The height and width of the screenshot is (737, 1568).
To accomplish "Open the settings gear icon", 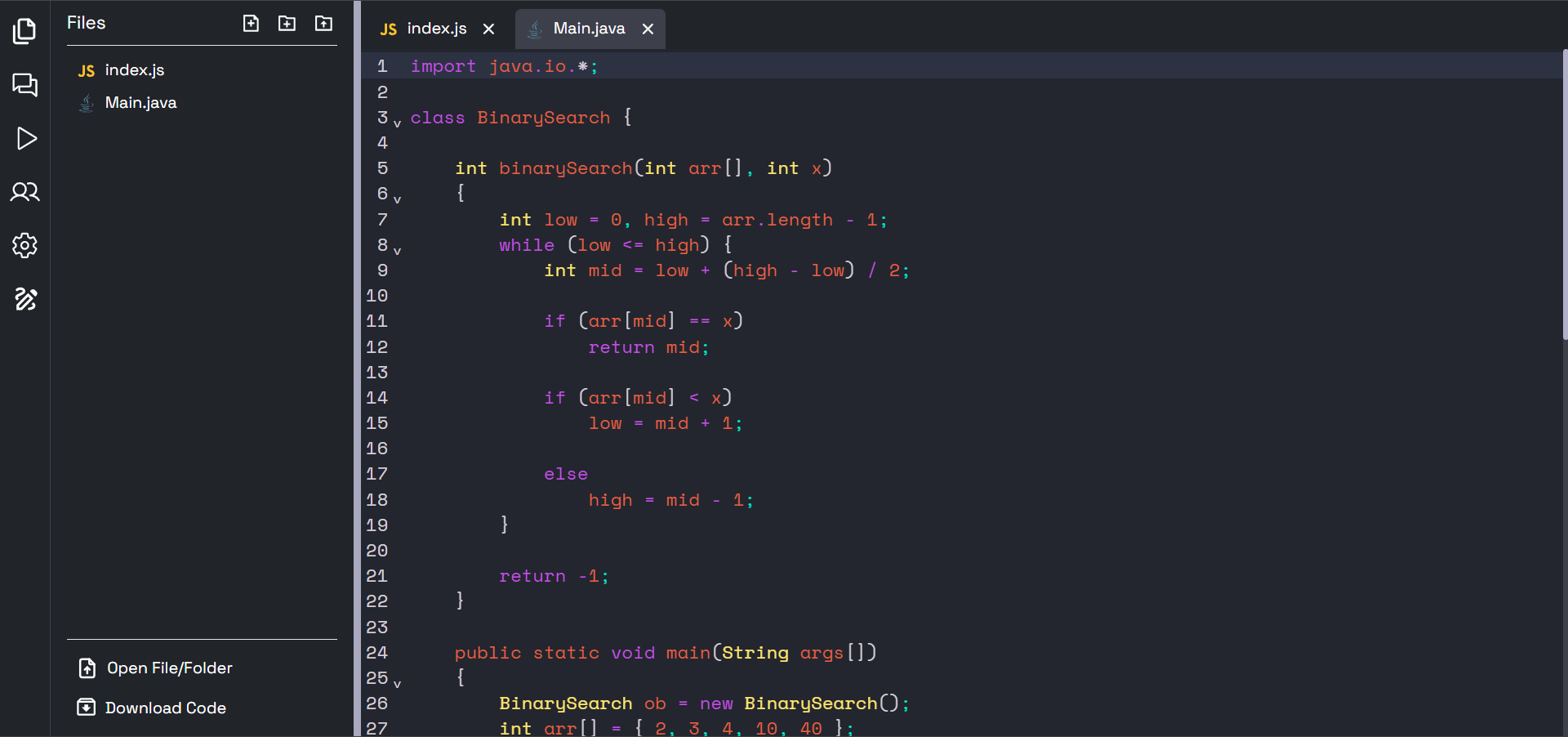I will (24, 245).
